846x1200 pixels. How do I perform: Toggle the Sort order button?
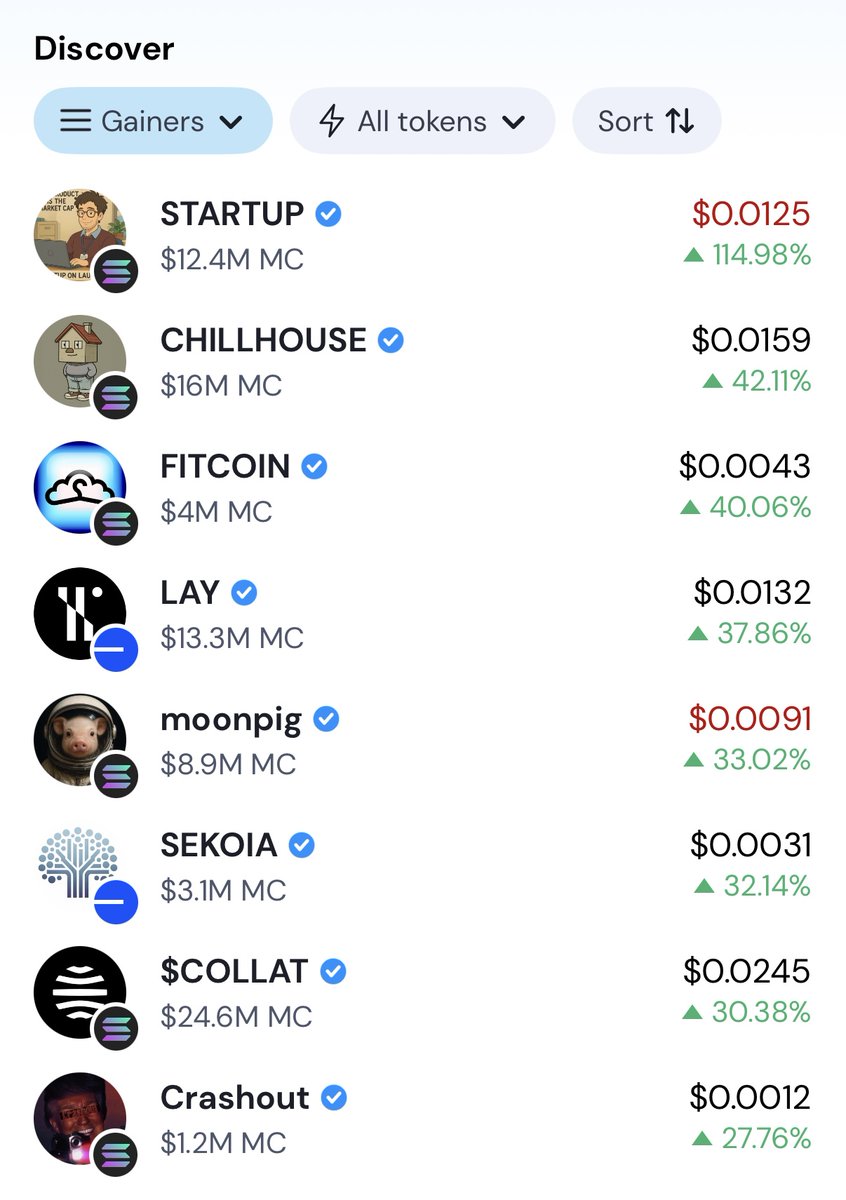646,121
